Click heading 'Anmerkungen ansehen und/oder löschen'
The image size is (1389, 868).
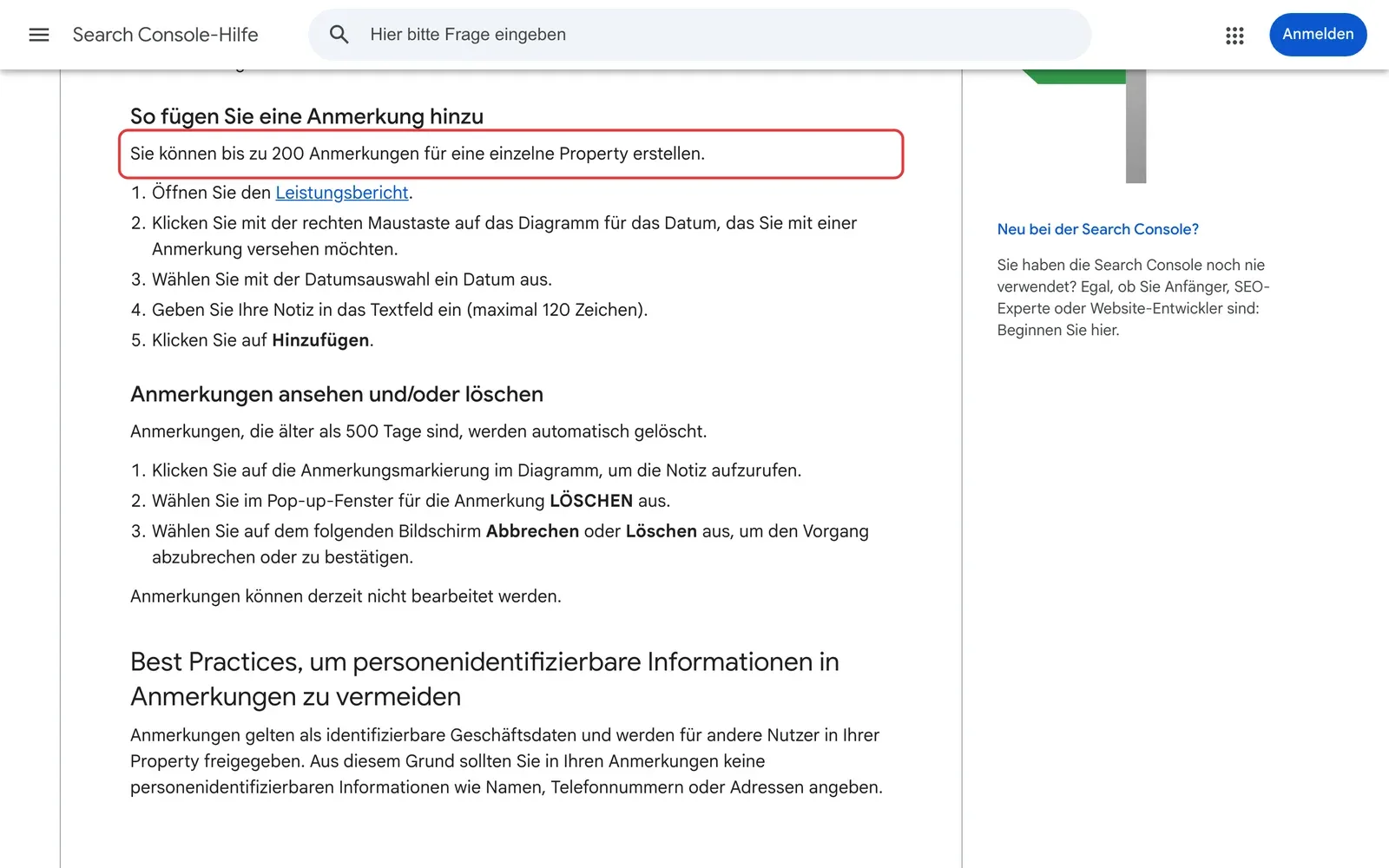tap(337, 394)
